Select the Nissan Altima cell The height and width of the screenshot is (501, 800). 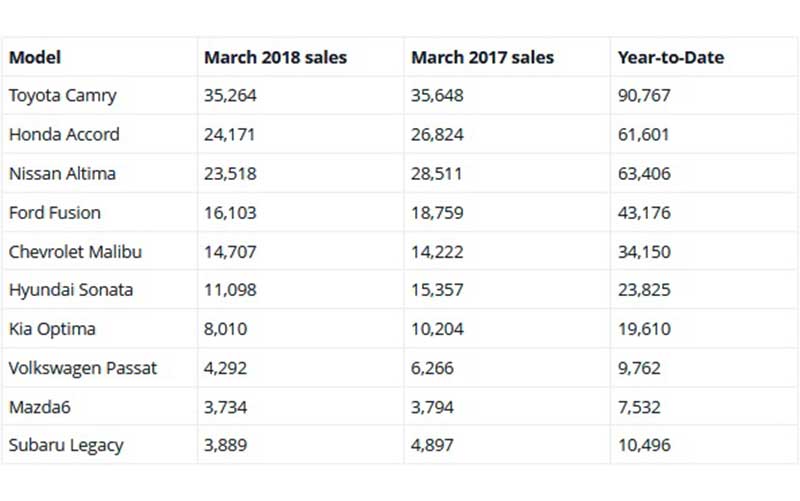click(x=62, y=174)
